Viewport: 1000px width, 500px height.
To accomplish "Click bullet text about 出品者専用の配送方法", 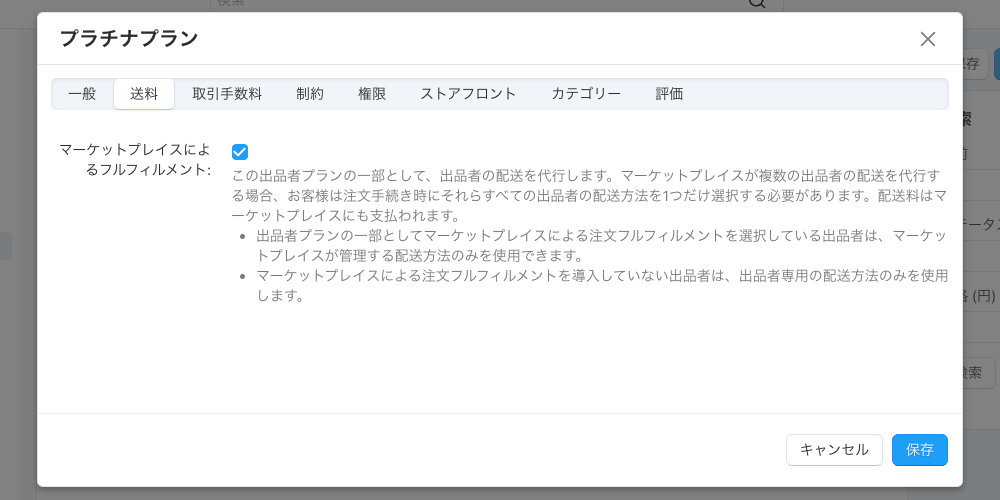I will pyautogui.click(x=602, y=286).
